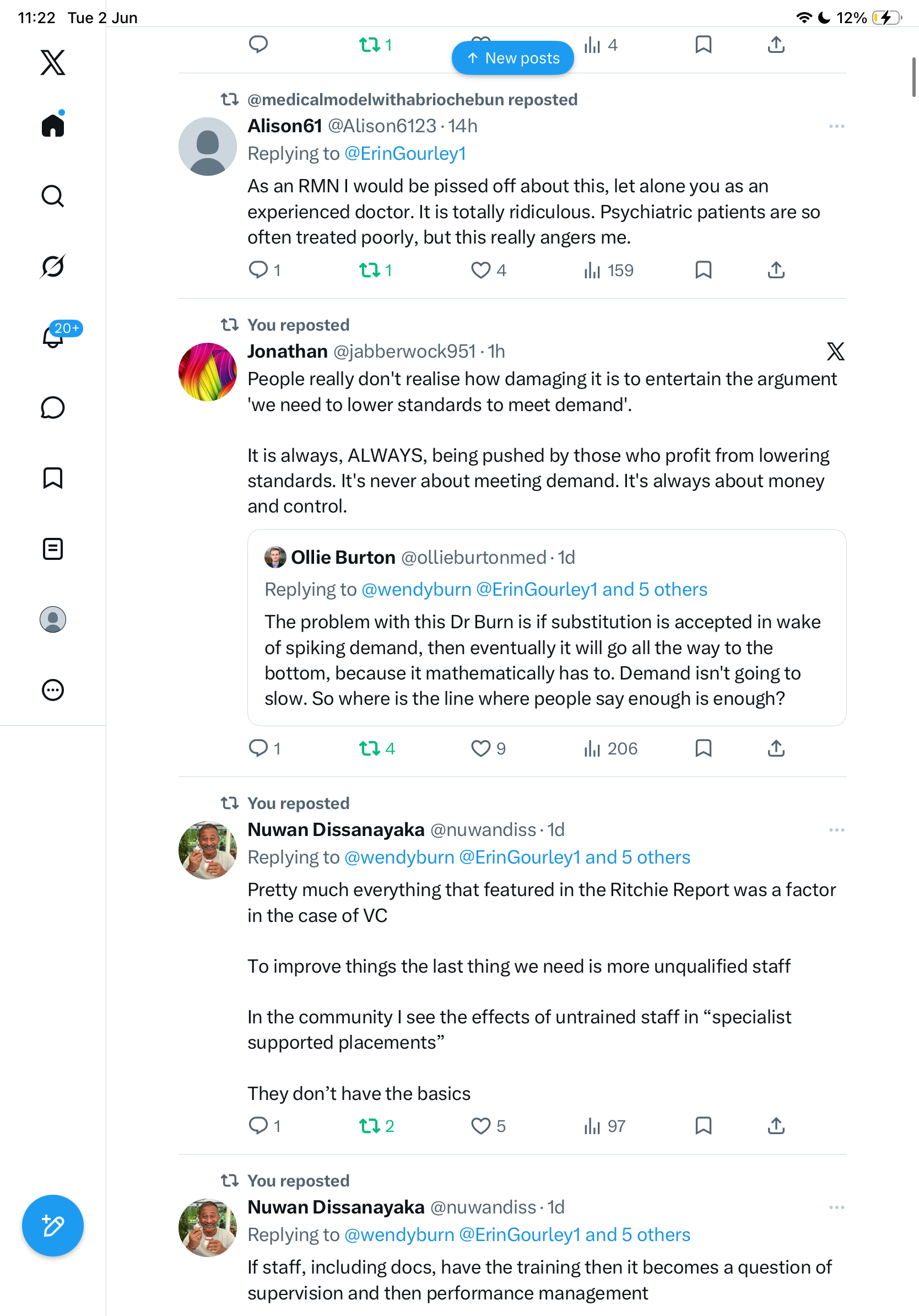Open Ollie Burton's quoted post
919x1316 pixels.
[547, 628]
